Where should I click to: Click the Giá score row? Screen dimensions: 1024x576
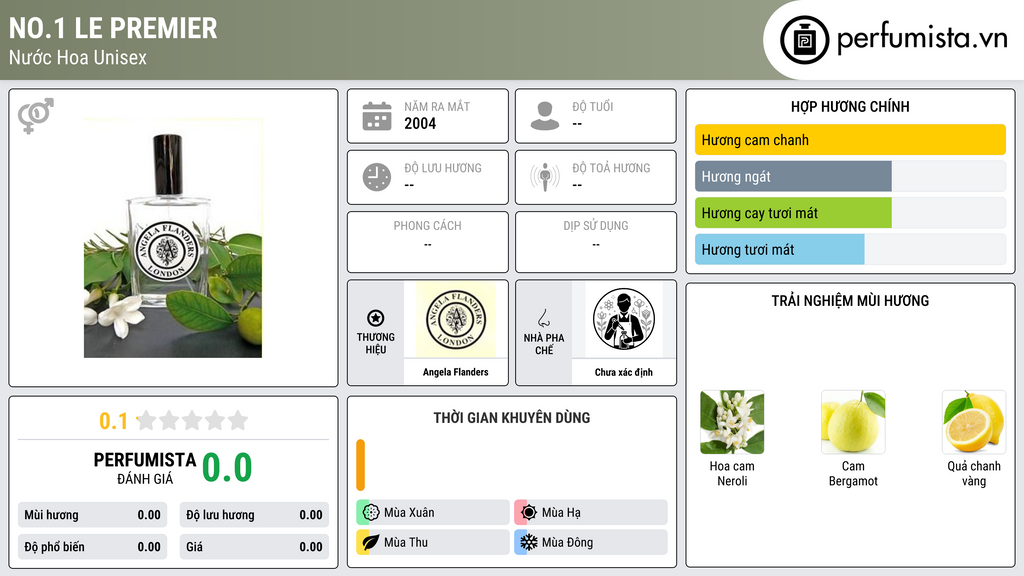[254, 547]
